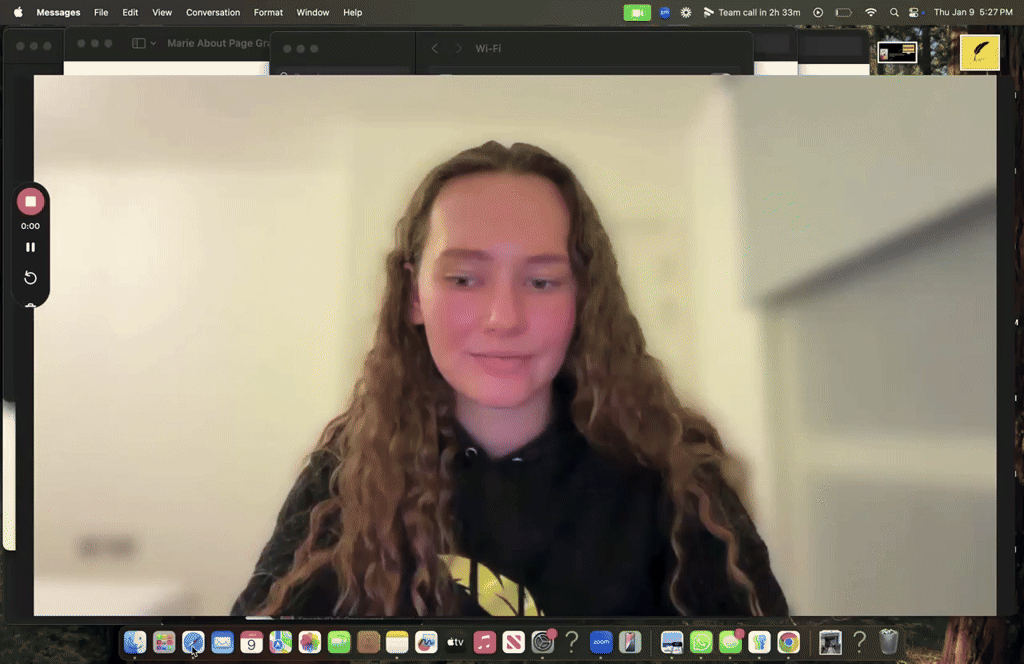Click the Now Playing icon in menu bar

coord(818,12)
